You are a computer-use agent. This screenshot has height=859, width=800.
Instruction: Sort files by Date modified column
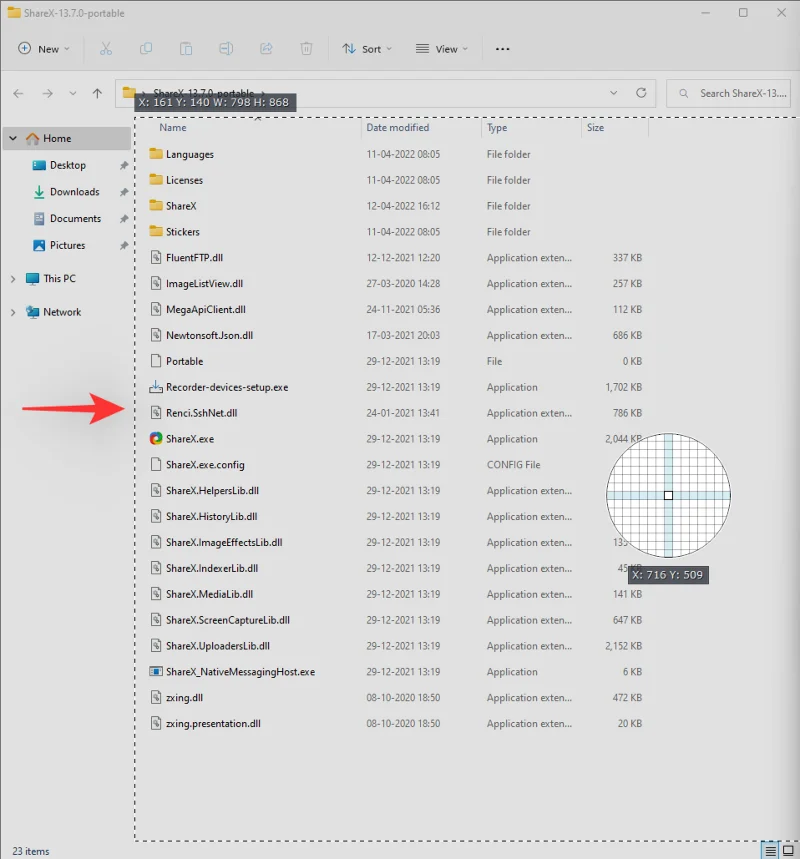398,128
